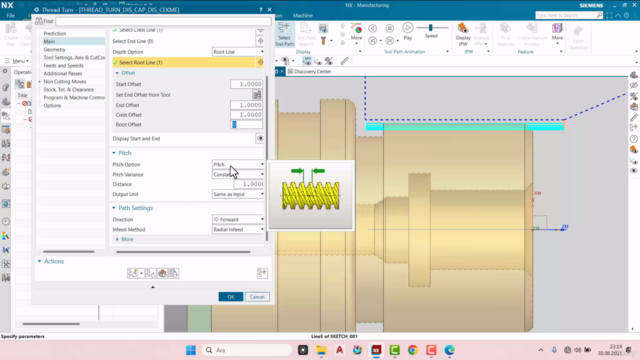Click the Select End Line target icon
The width and height of the screenshot is (640, 360).
point(260,41)
